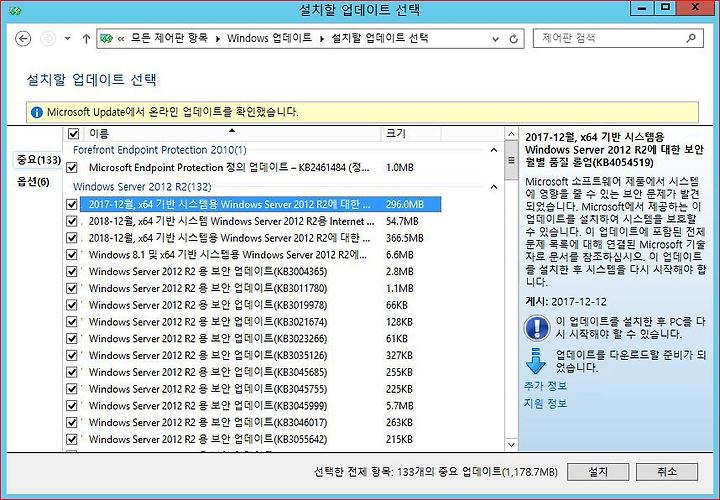This screenshot has width=720, height=500.
Task: Uncheck the 54.7MB Internet Explorer update checkbox
Action: tap(72, 221)
